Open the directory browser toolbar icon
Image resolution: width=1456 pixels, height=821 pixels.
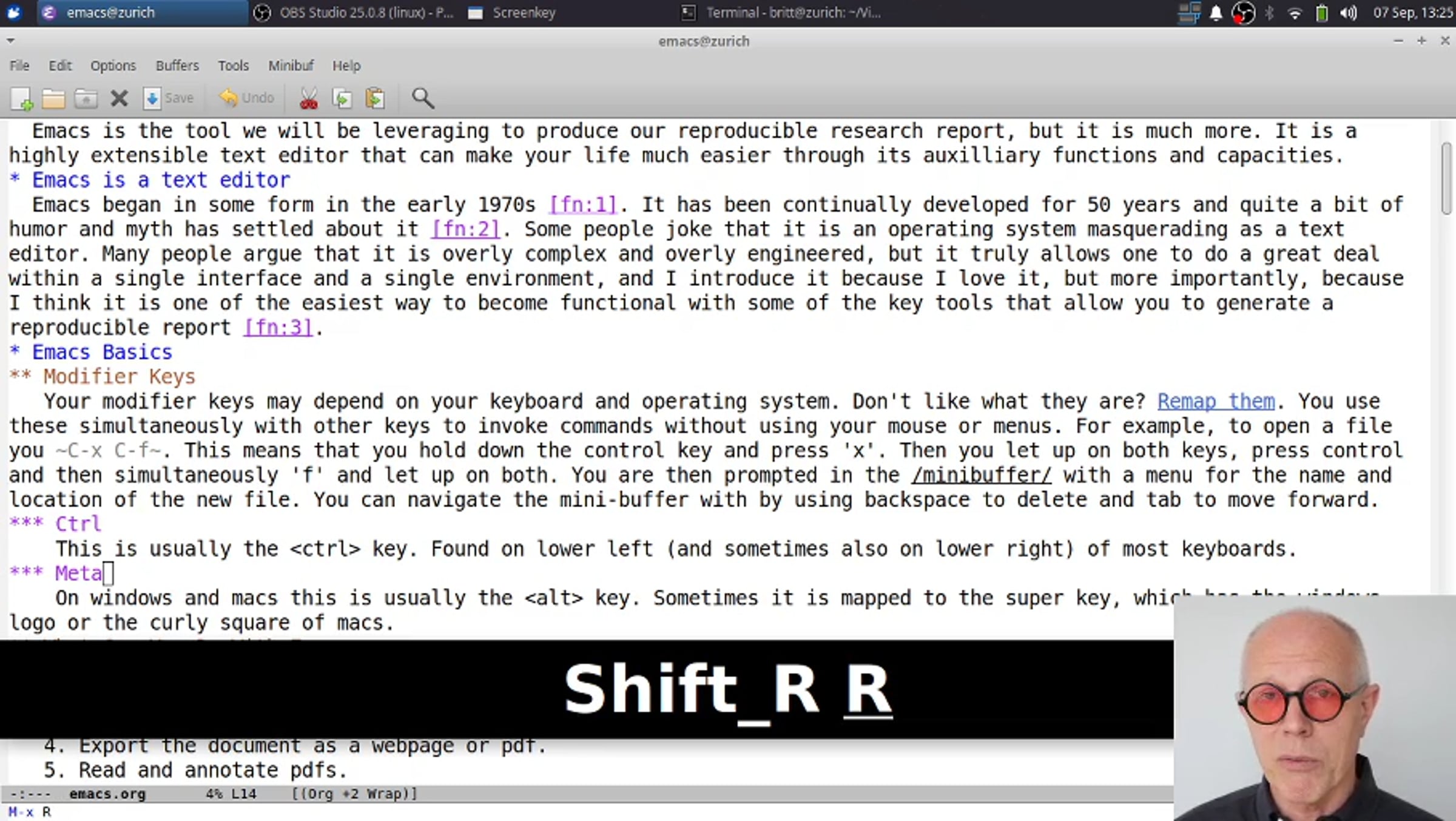pyautogui.click(x=86, y=98)
